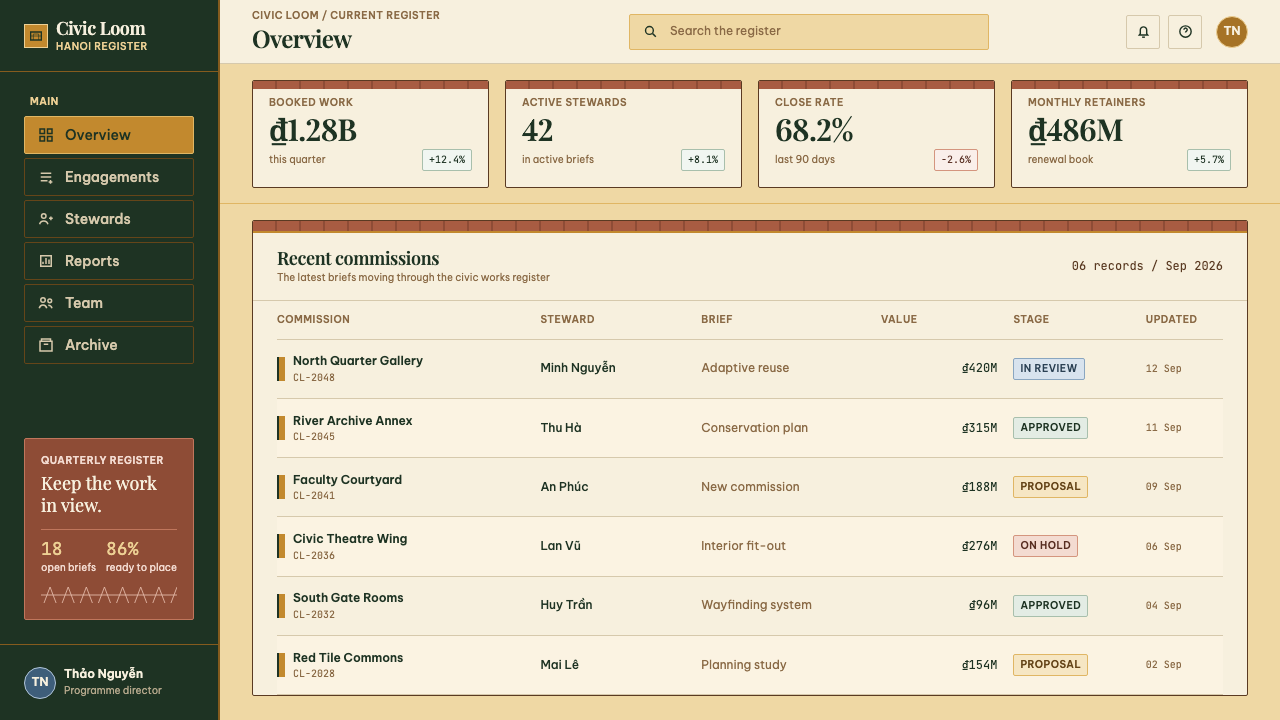Open the notifications bell icon
Viewport: 1280px width, 720px height.
coord(1143,32)
